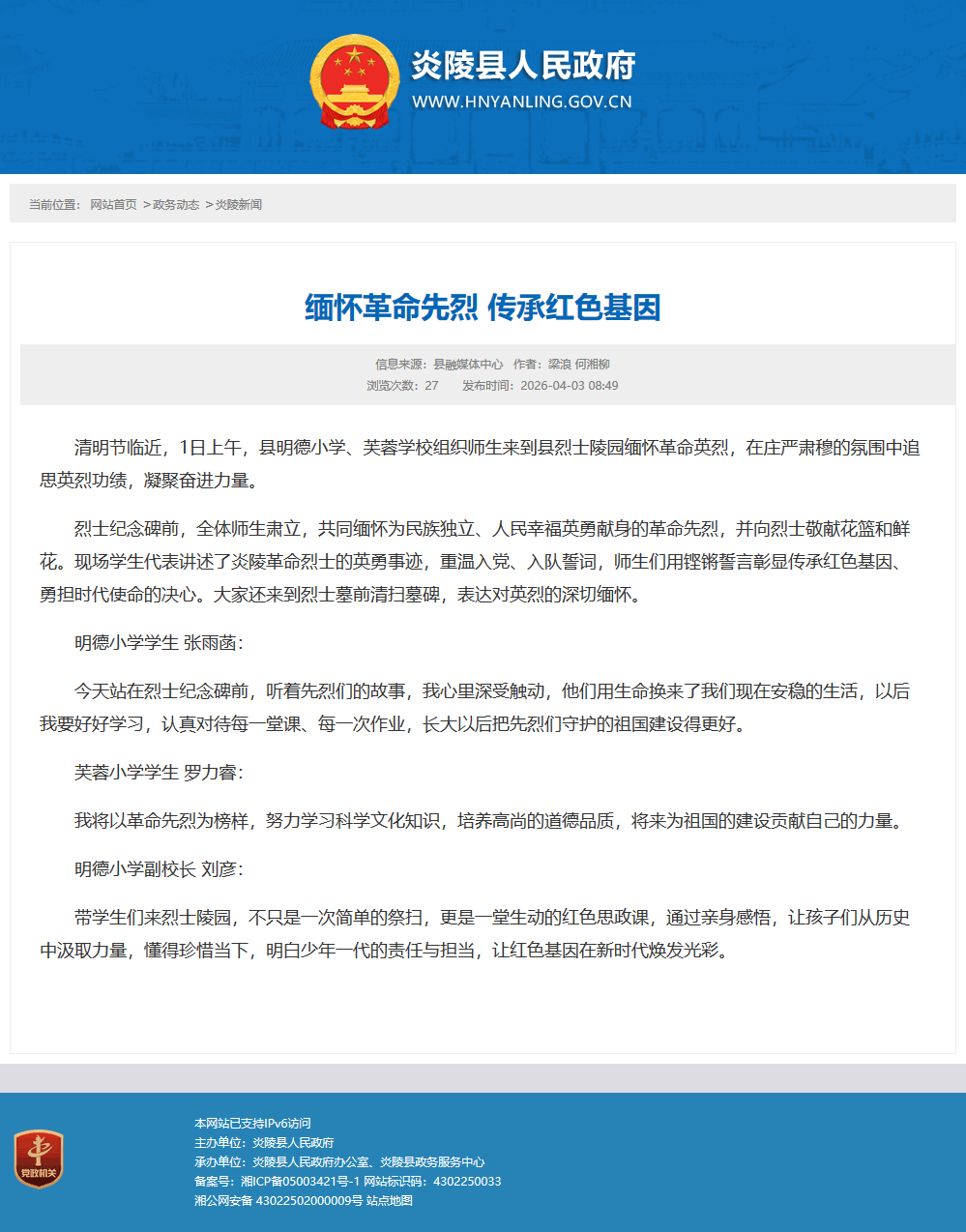The width and height of the screenshot is (966, 1232).
Task: Click the WWW.HNYANLING.GOV.CN address text
Action: tap(521, 102)
